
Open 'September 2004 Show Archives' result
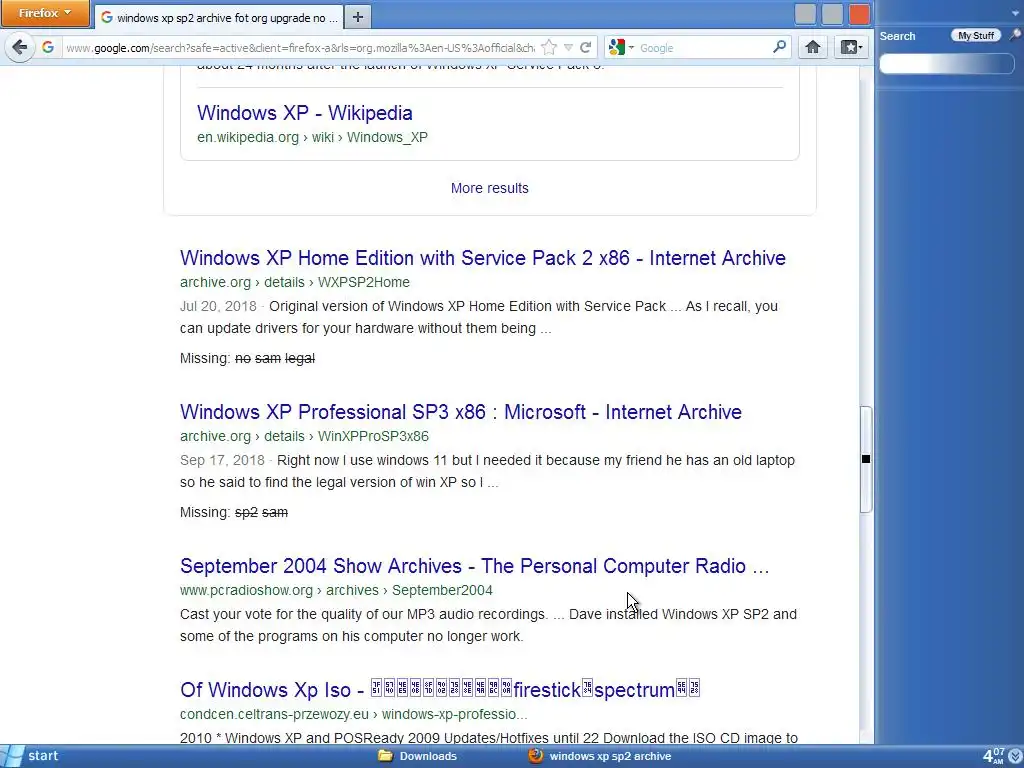[x=474, y=566]
